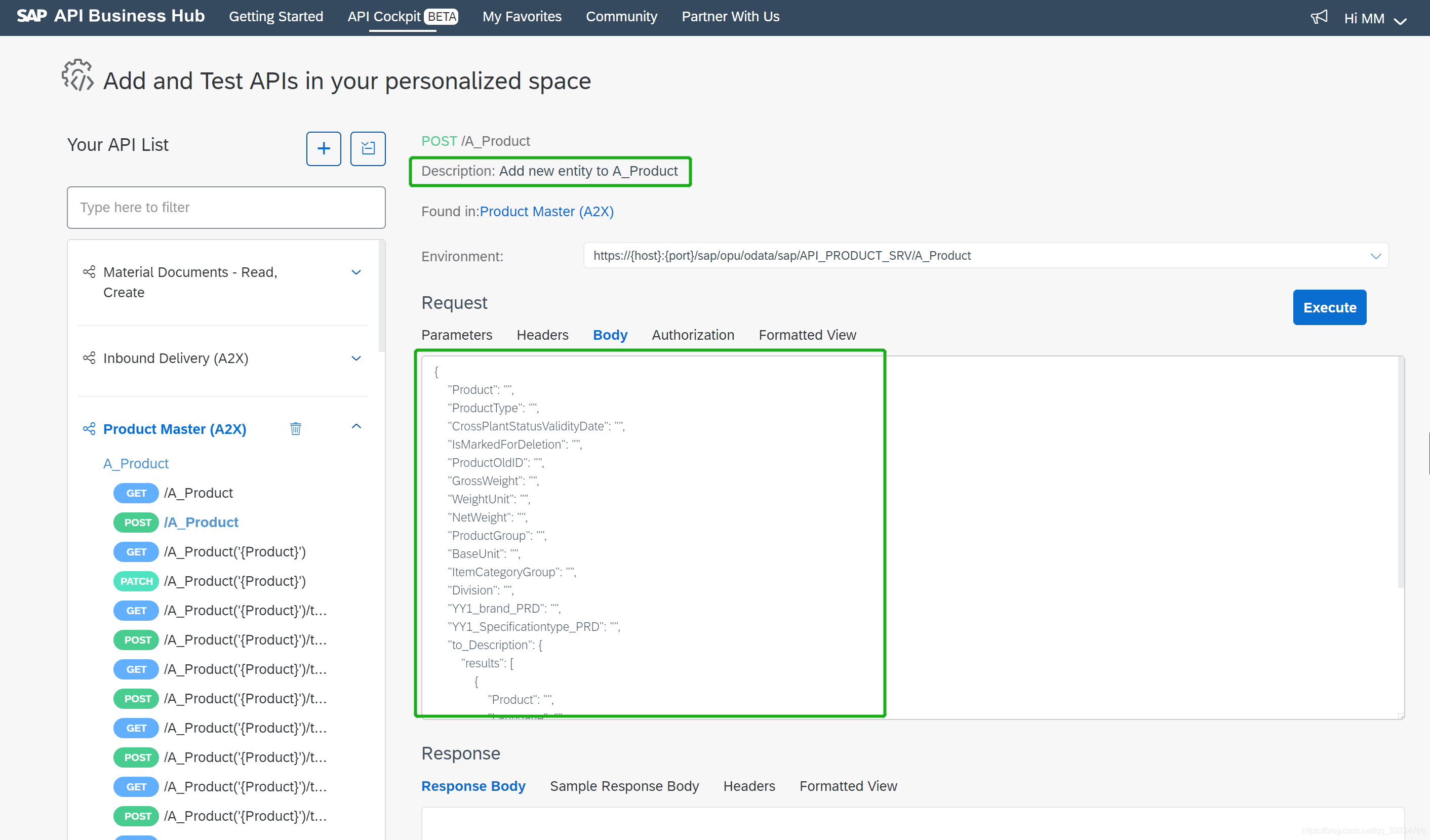Show the Sample Response Body tab
The height and width of the screenshot is (840, 1430).
pos(624,786)
